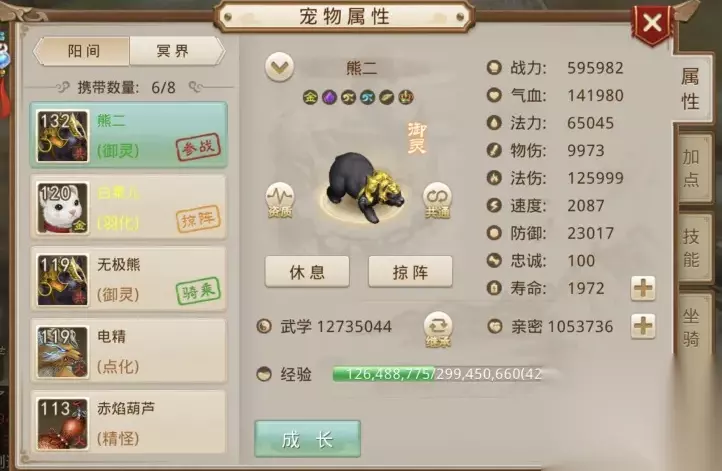This screenshot has width=722, height=471.
Task: Open the 加点 side tab
Action: pyautogui.click(x=693, y=168)
